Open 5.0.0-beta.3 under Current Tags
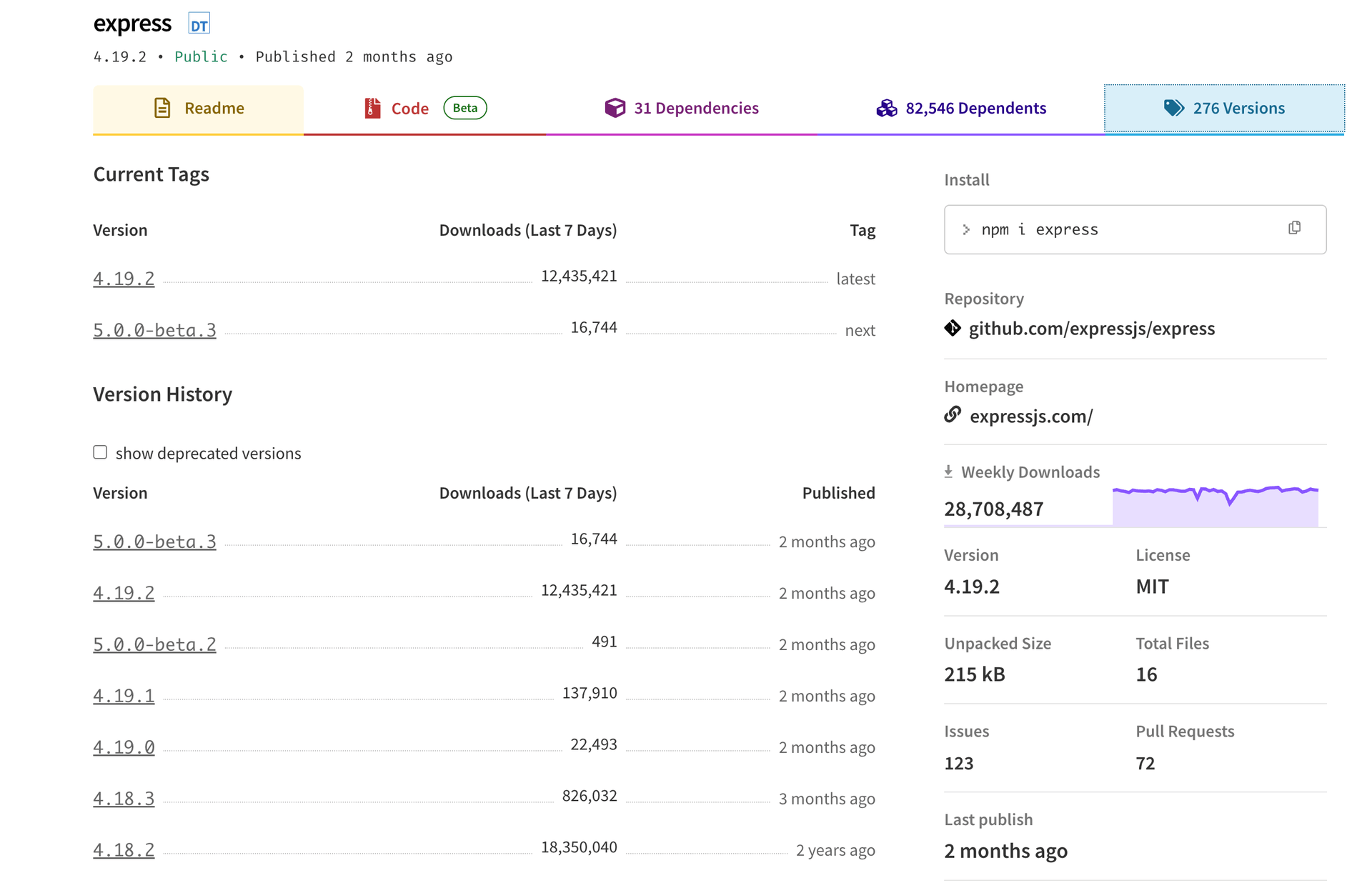 click(154, 330)
